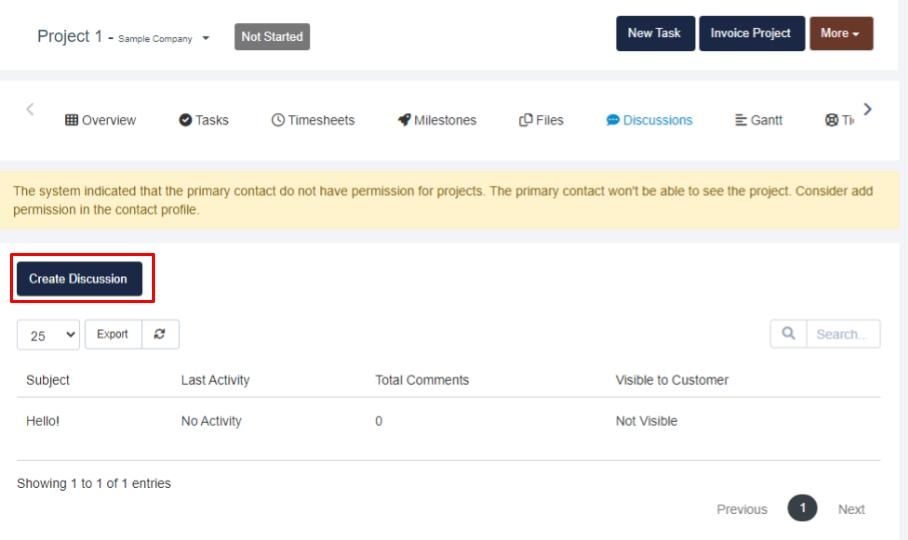Click the search magnifier icon
The image size is (908, 540).
[x=788, y=335]
